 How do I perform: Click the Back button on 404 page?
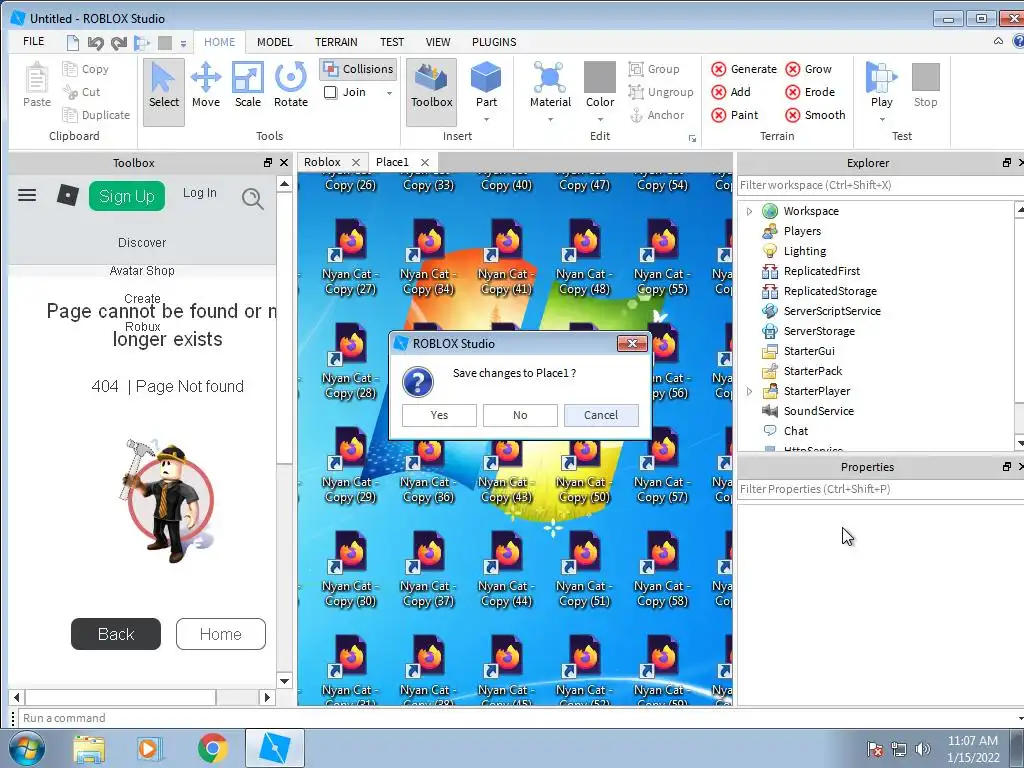tap(116, 634)
